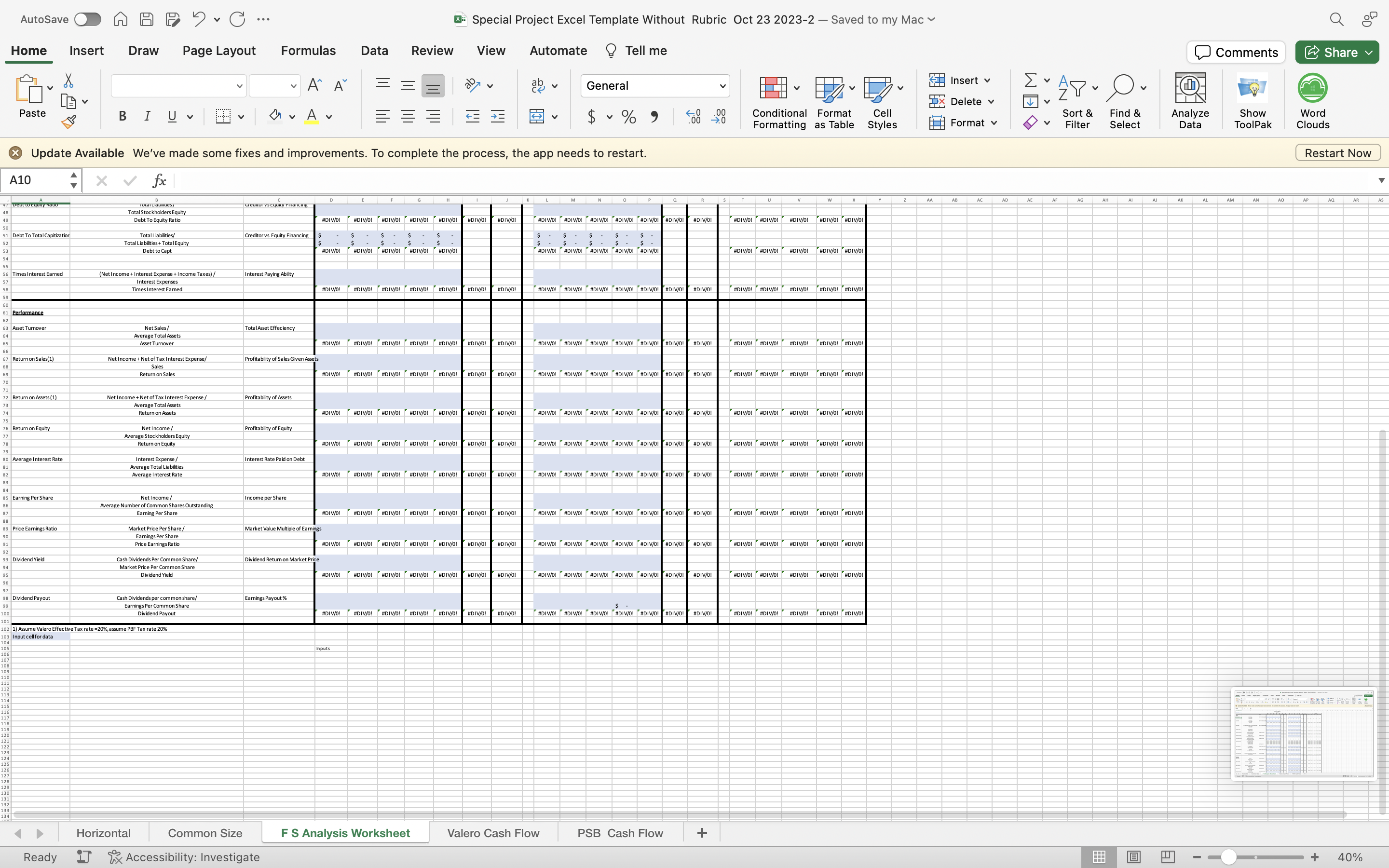Switch to the Valero Cash Flow tab

[494, 832]
